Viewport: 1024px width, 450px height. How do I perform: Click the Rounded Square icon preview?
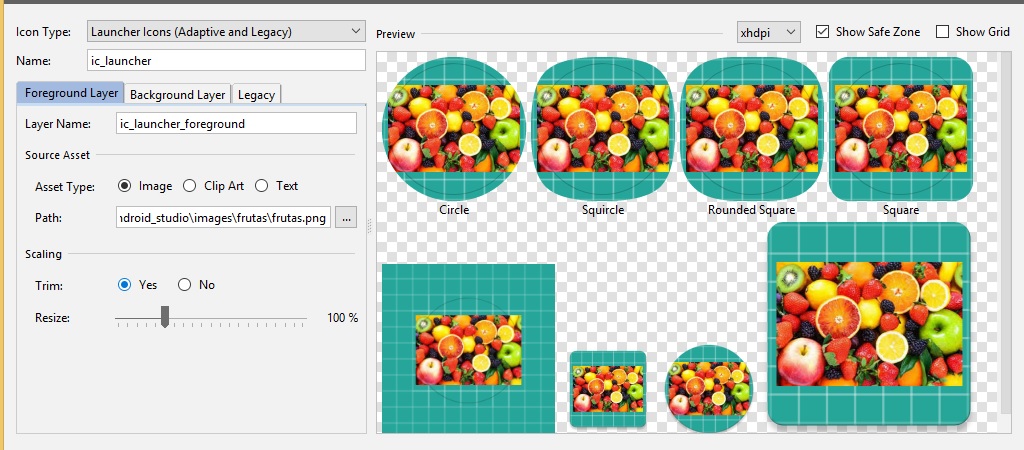(x=751, y=128)
